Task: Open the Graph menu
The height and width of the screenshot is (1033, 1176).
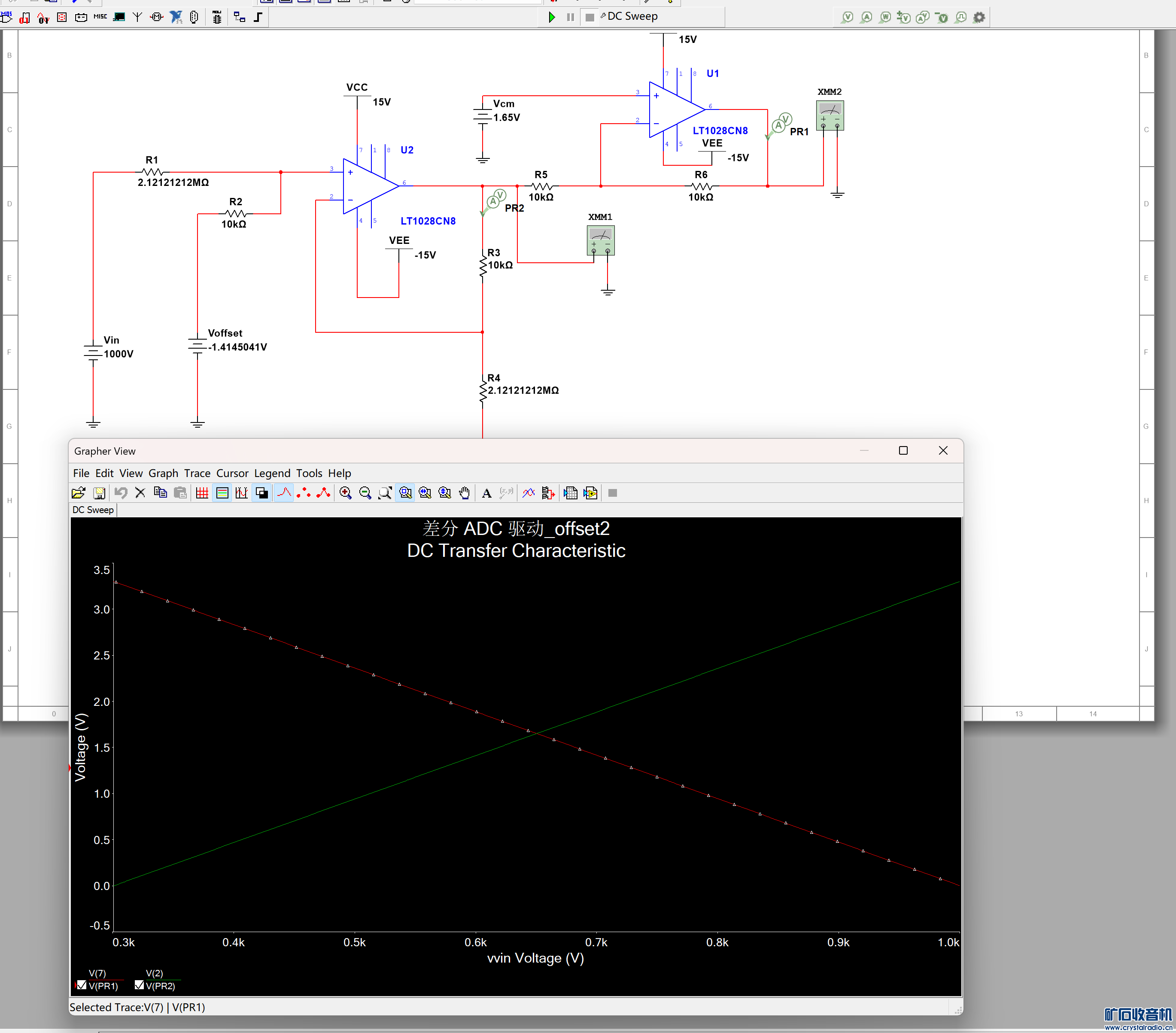Action: coord(163,473)
